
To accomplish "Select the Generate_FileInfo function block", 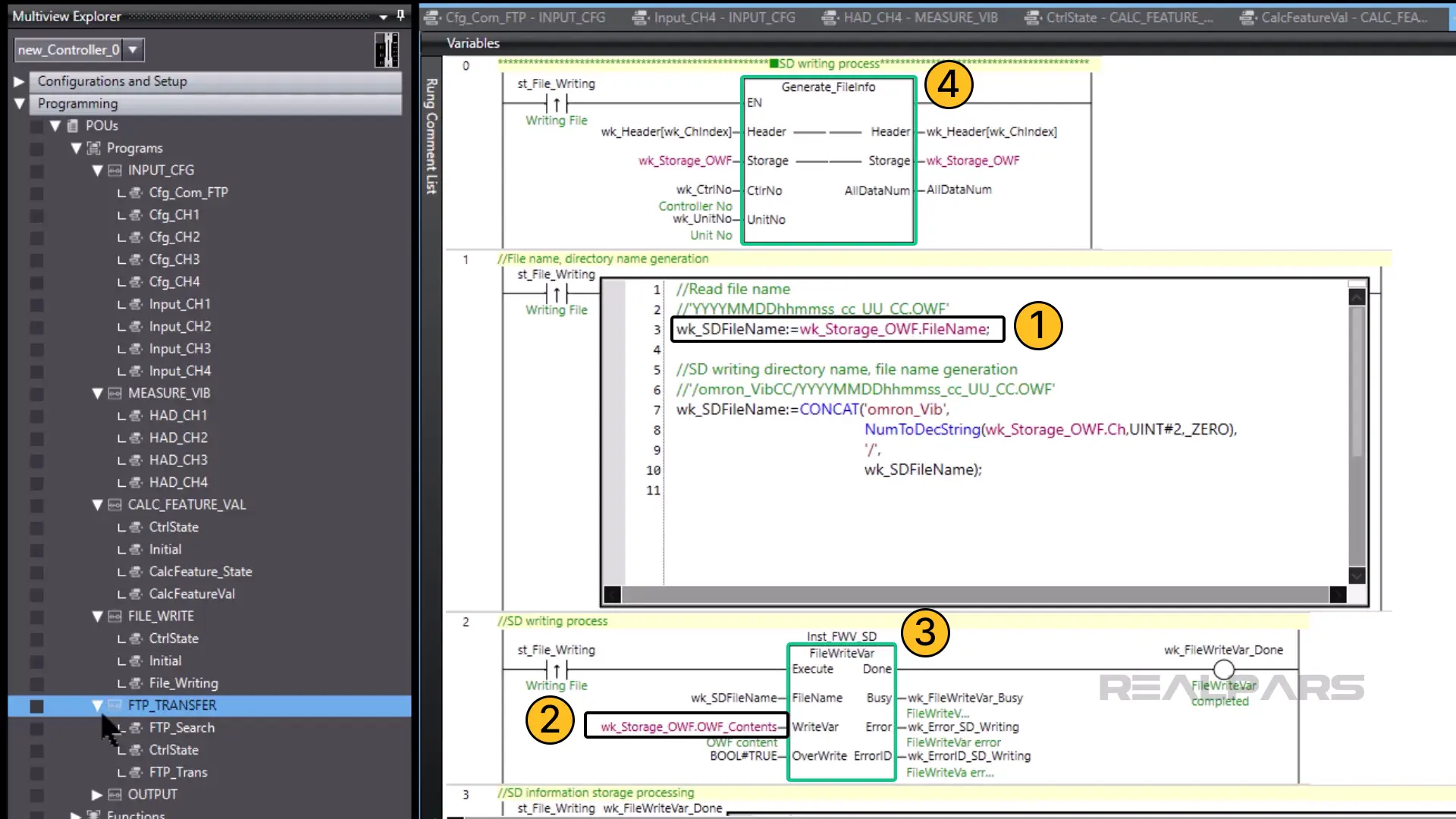I will point(829,160).
